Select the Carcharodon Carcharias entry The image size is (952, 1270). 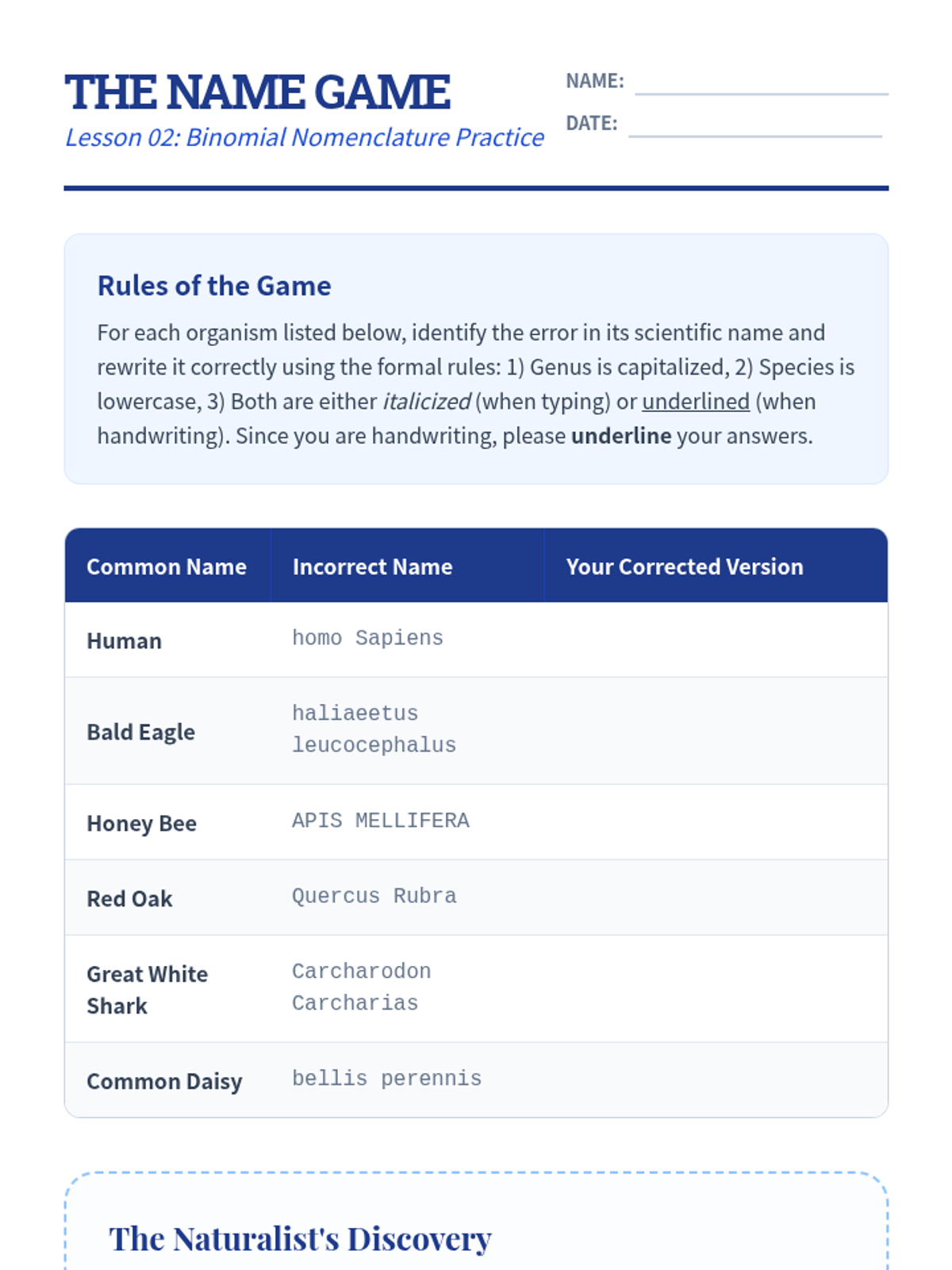361,987
